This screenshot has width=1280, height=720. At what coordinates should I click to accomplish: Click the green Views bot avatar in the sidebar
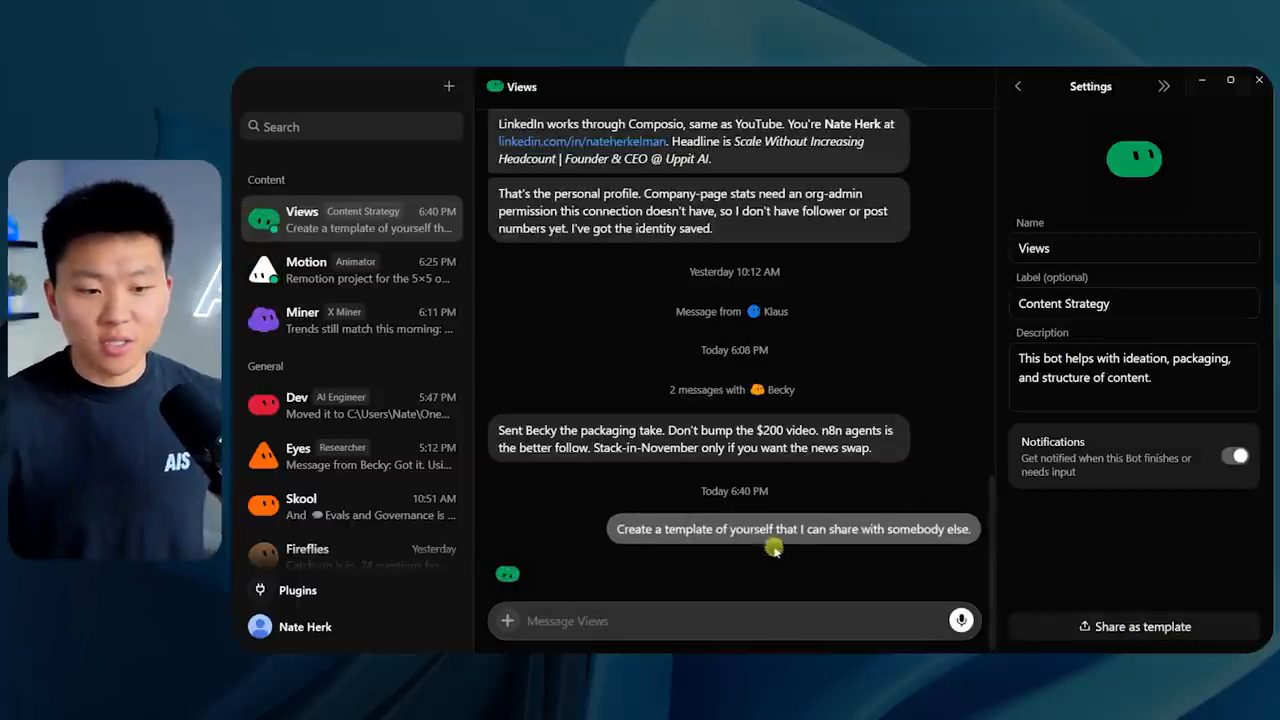pos(264,219)
